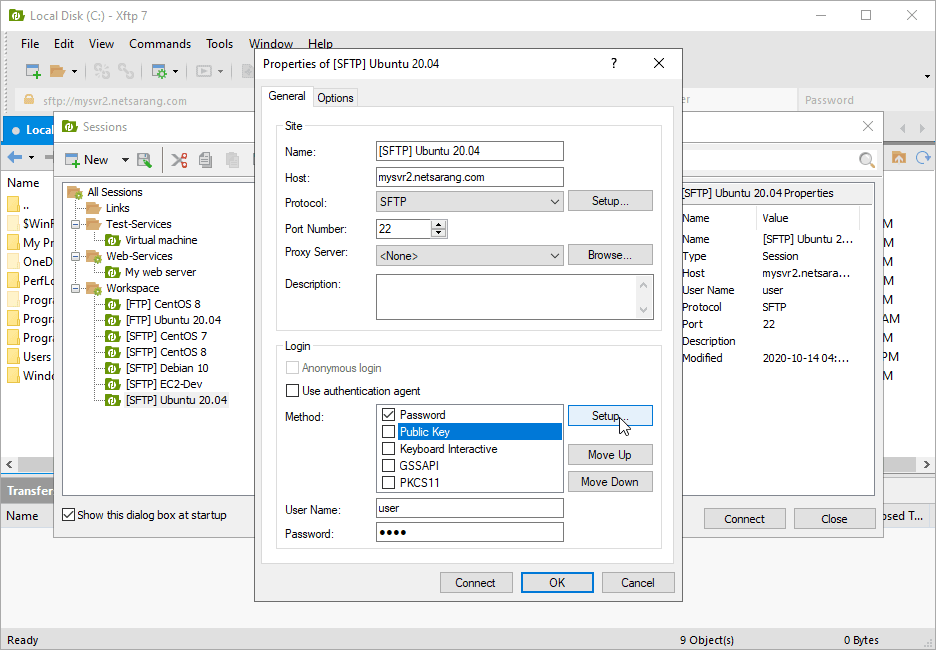Select the [FTP] CentOS 8 session

[163, 304]
